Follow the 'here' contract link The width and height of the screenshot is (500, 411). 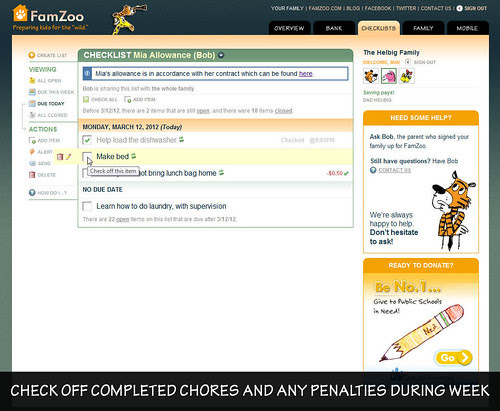point(306,74)
